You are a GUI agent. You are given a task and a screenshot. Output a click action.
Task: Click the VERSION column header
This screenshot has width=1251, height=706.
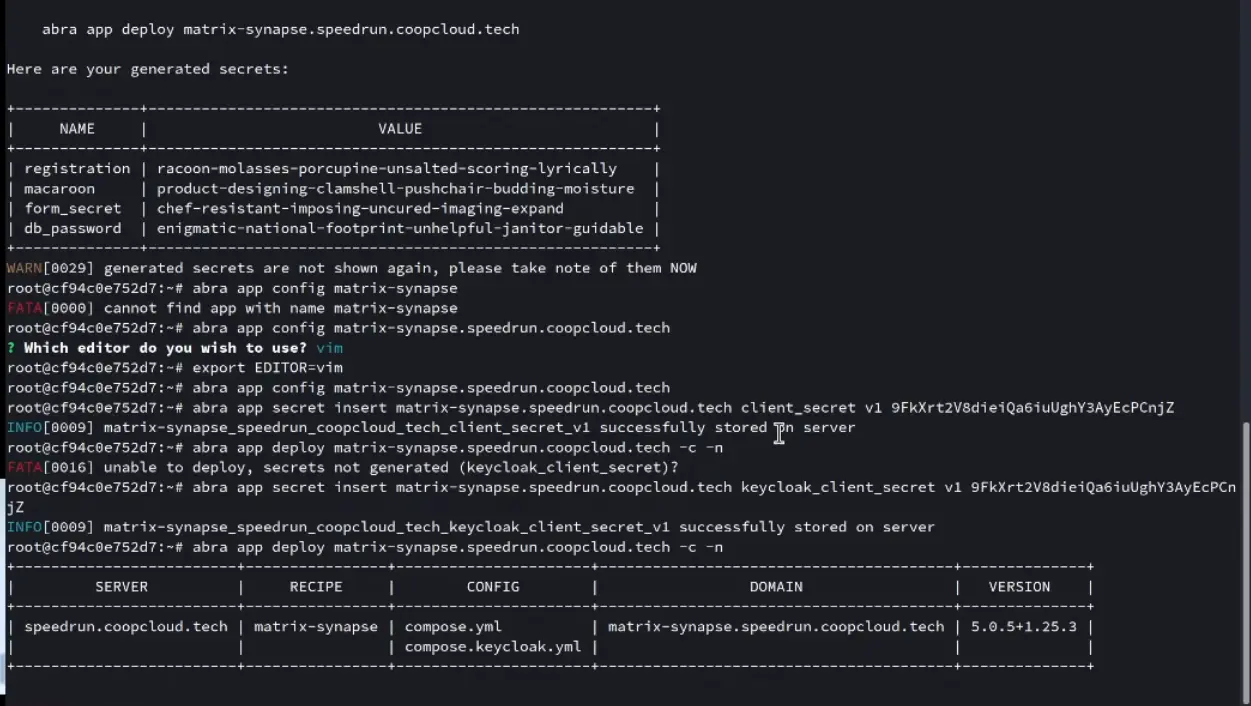pyautogui.click(x=1019, y=587)
